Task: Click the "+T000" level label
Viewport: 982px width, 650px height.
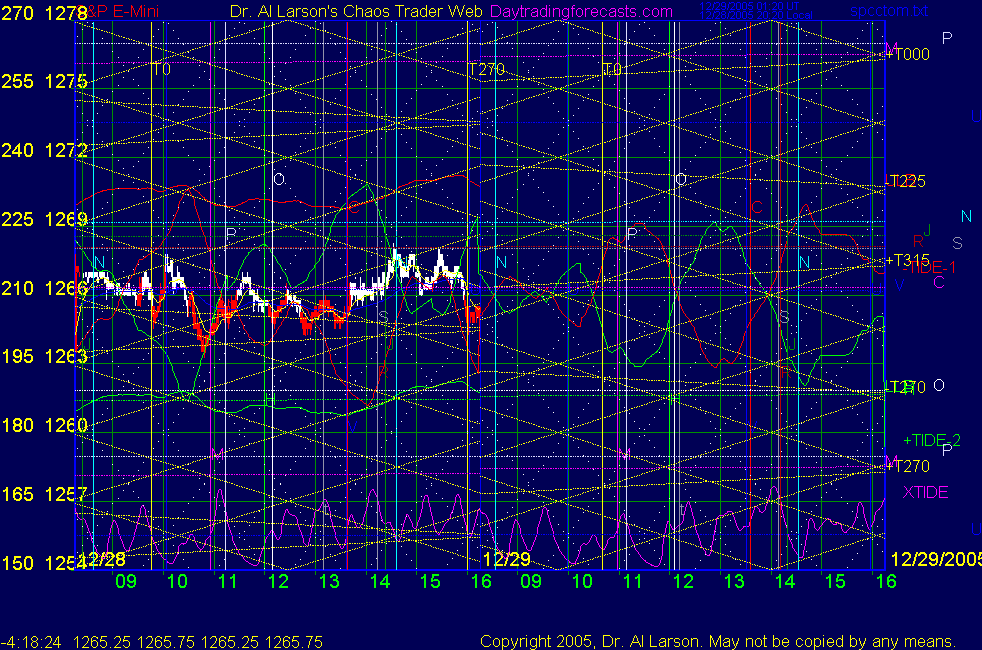Action: [907, 54]
